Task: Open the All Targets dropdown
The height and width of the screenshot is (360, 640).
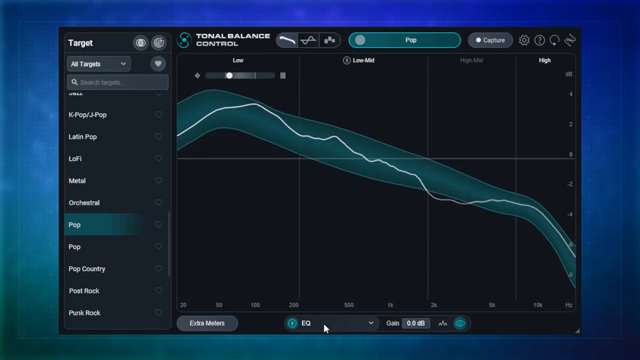Action: coord(98,64)
